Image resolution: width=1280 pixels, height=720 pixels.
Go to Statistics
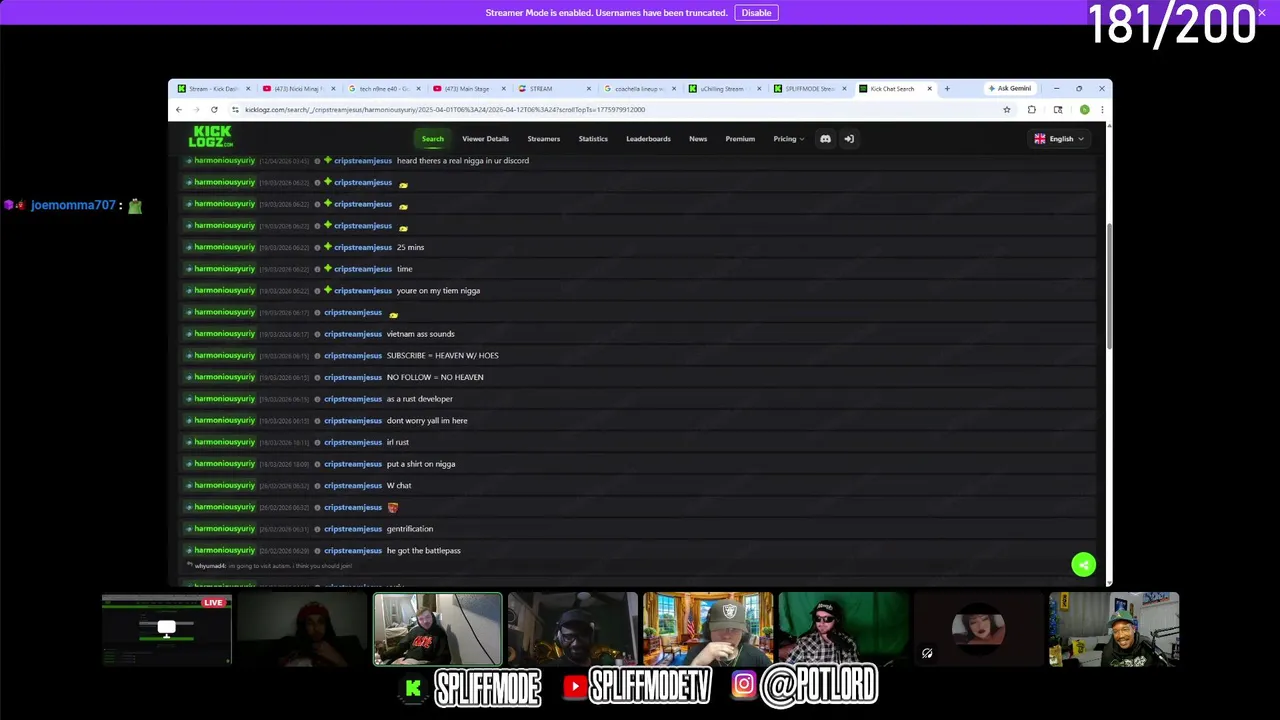click(x=593, y=139)
